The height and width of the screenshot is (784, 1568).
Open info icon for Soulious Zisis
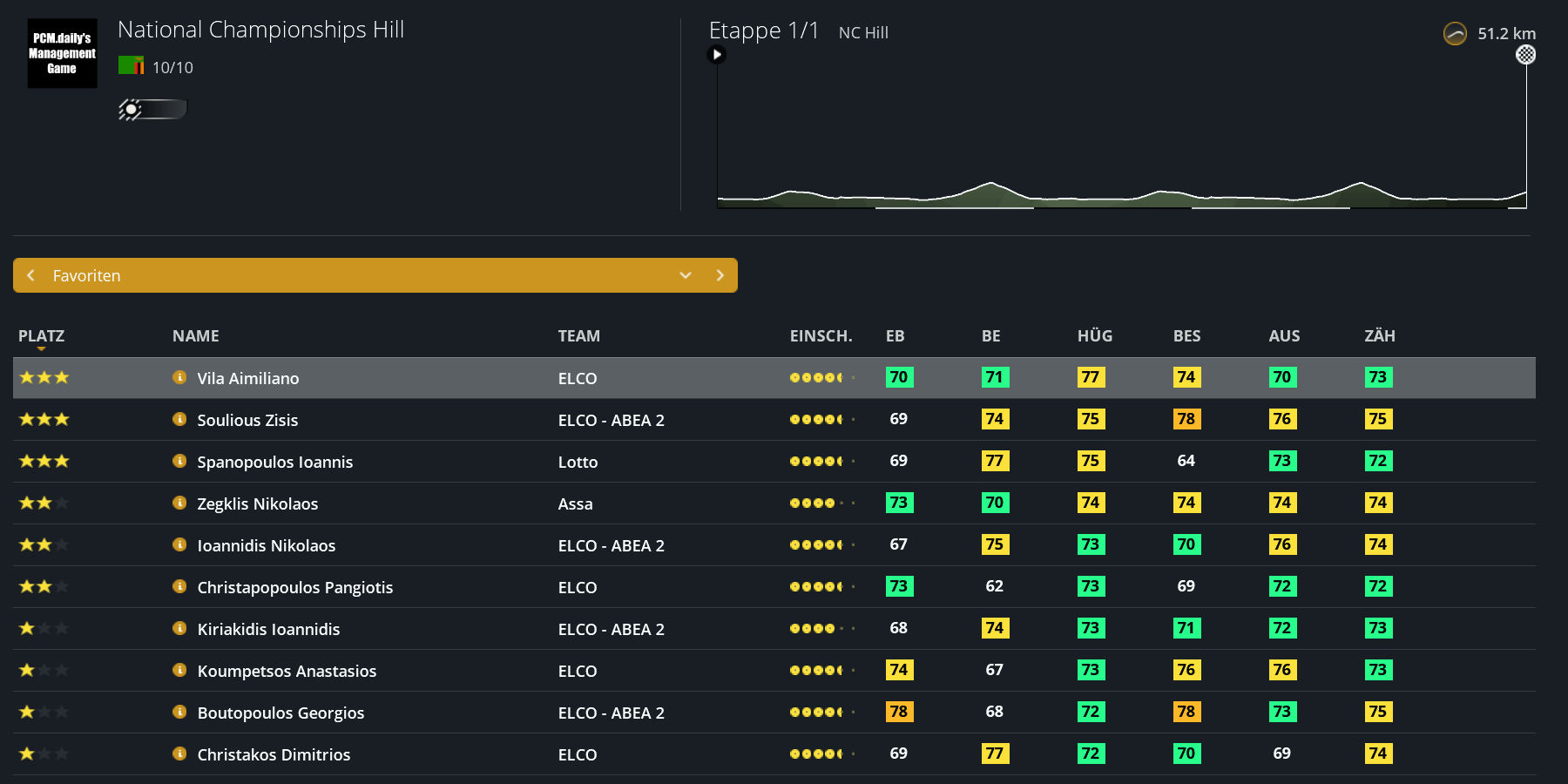point(179,419)
